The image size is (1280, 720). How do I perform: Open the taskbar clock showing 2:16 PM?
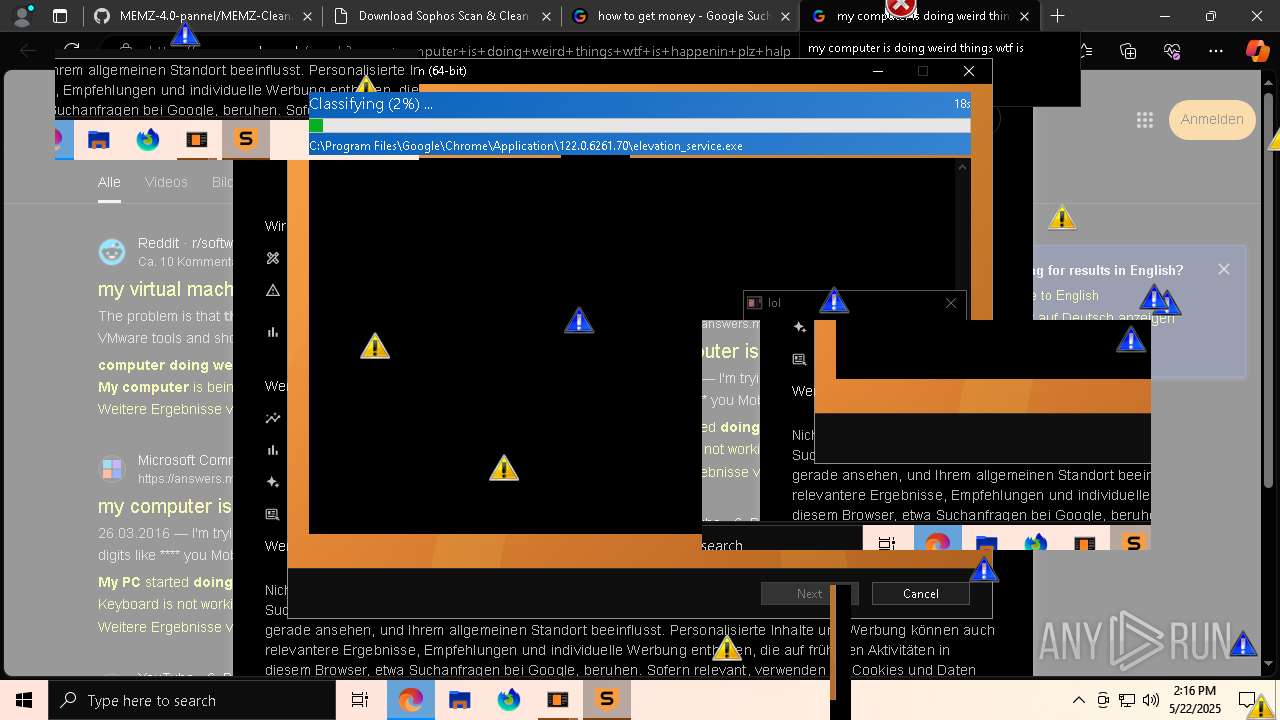coord(1195,700)
